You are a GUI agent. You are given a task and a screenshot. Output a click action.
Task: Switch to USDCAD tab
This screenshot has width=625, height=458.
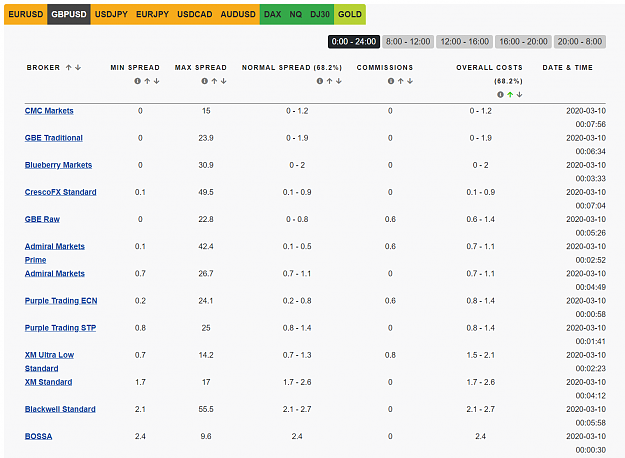pos(195,14)
